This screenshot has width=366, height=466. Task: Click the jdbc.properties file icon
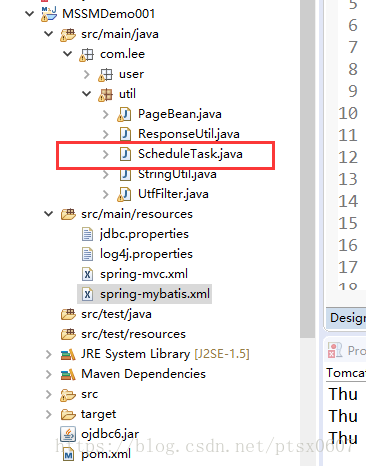coord(87,234)
